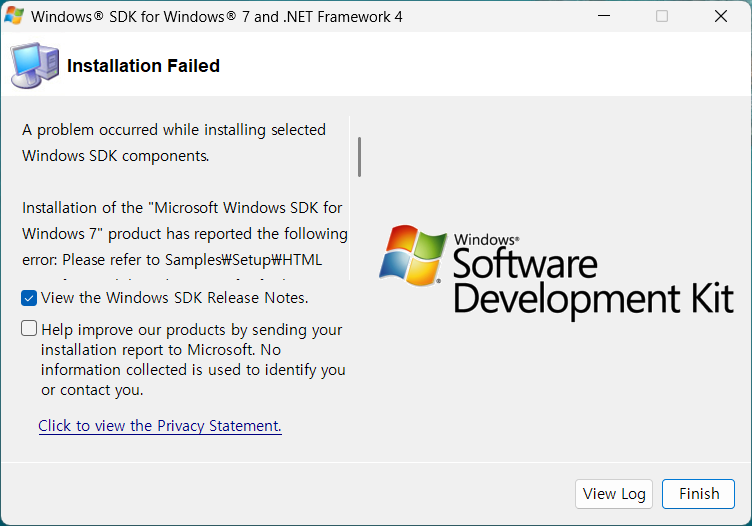This screenshot has width=752, height=526.
Task: Open the Privacy Statement link
Action: click(160, 426)
